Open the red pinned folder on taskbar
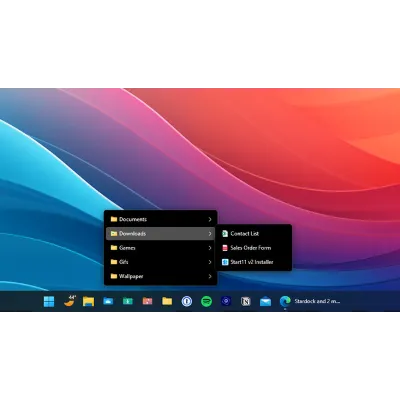400x400 pixels. tap(147, 301)
